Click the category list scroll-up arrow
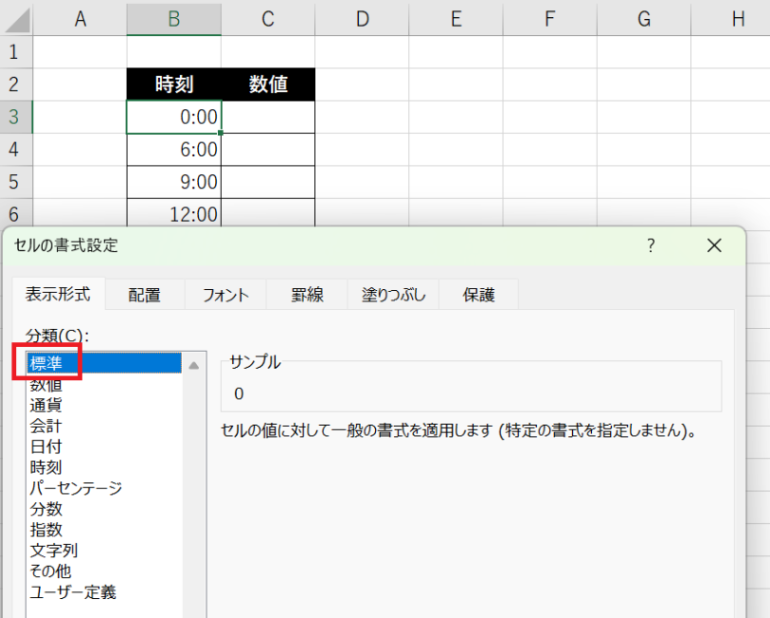Screen dimensions: 770x618 click(194, 365)
